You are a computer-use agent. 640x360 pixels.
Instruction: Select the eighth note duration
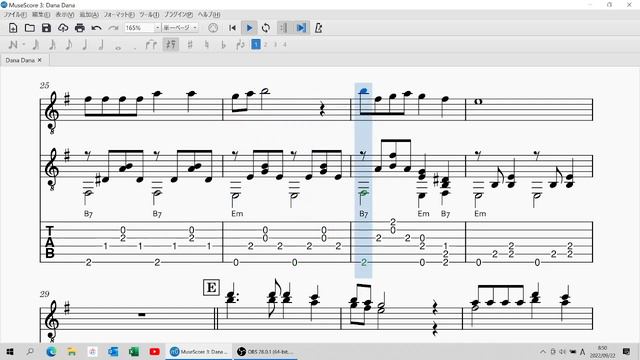[69, 44]
